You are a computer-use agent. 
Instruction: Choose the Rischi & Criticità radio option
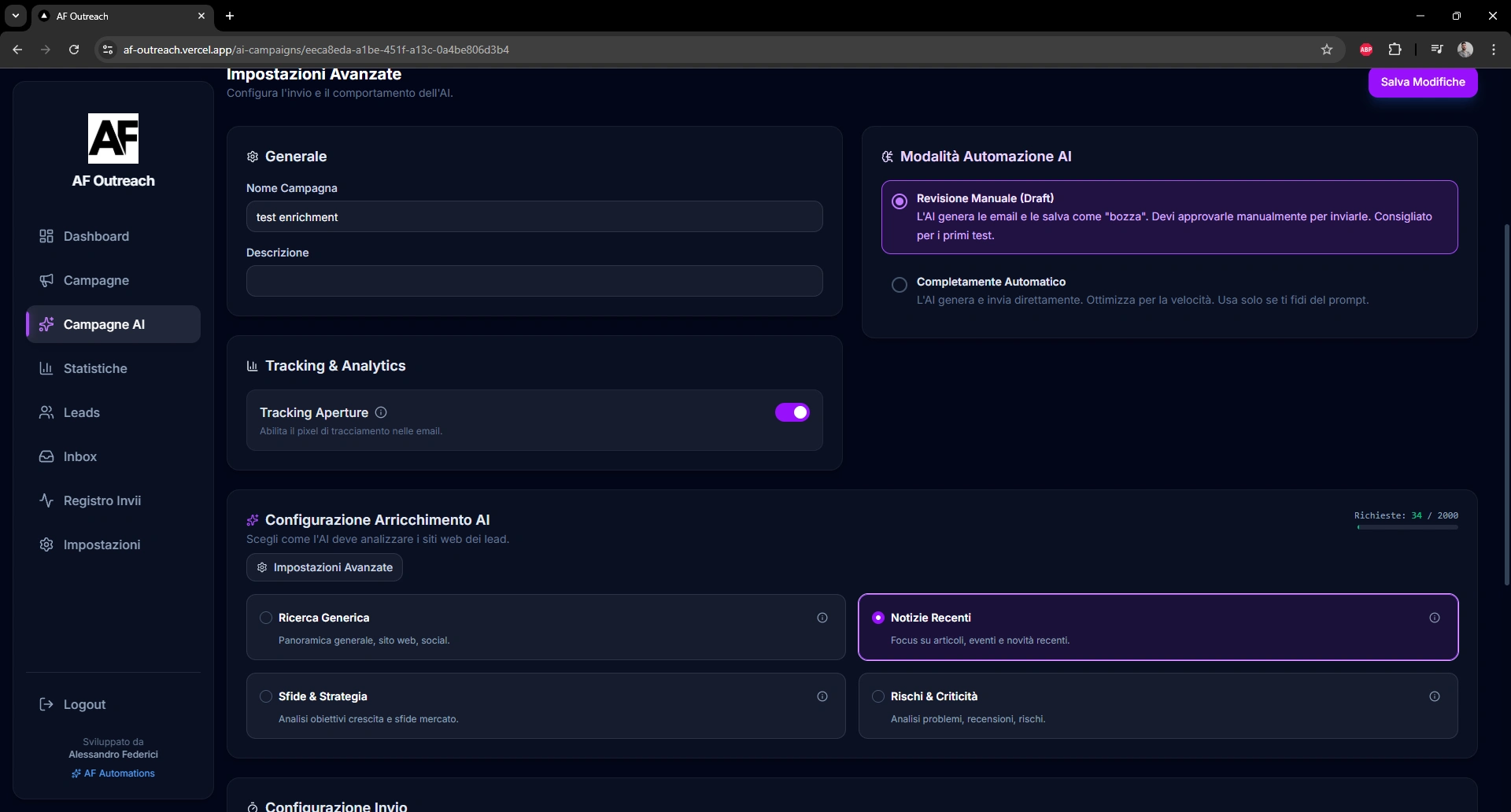878,696
